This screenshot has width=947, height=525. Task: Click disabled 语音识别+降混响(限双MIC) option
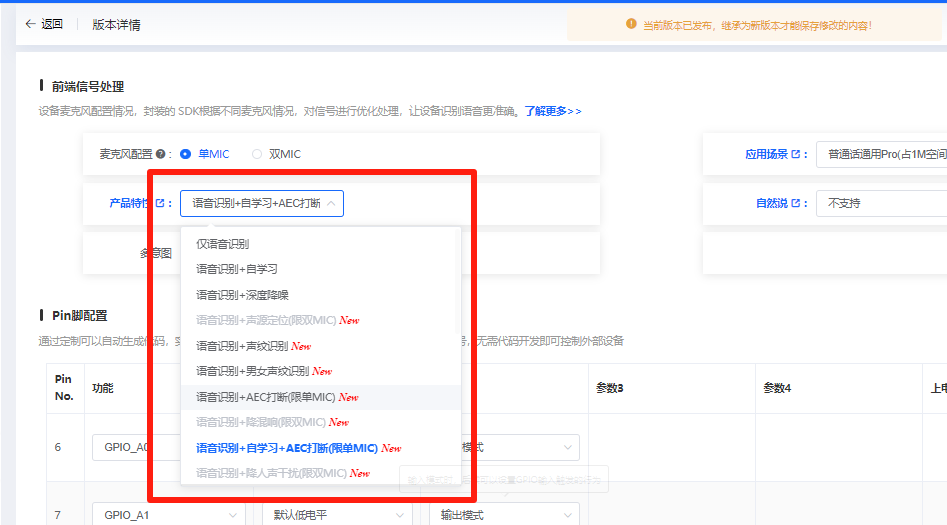[x=320, y=422]
